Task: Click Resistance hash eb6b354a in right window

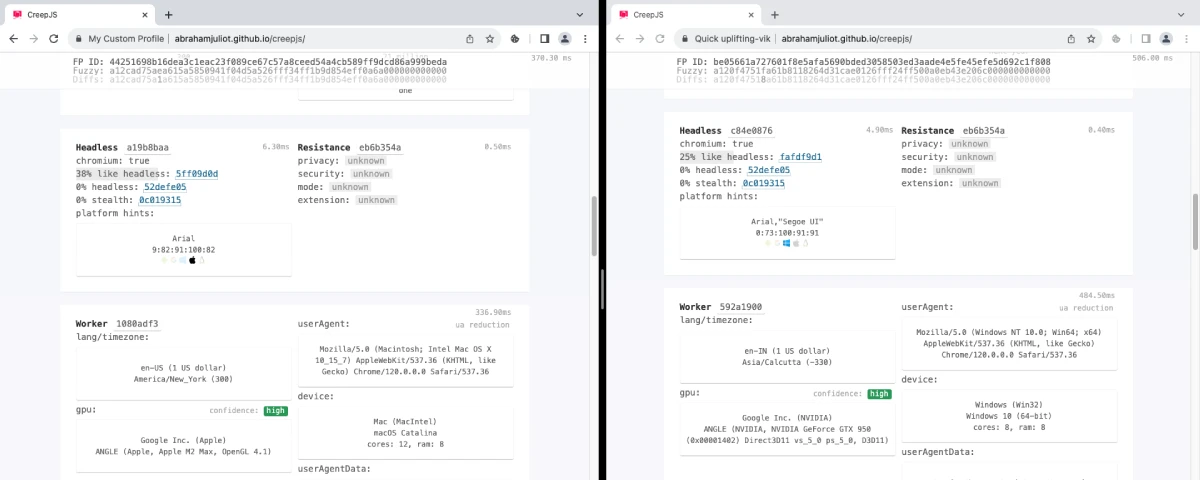Action: coord(984,130)
